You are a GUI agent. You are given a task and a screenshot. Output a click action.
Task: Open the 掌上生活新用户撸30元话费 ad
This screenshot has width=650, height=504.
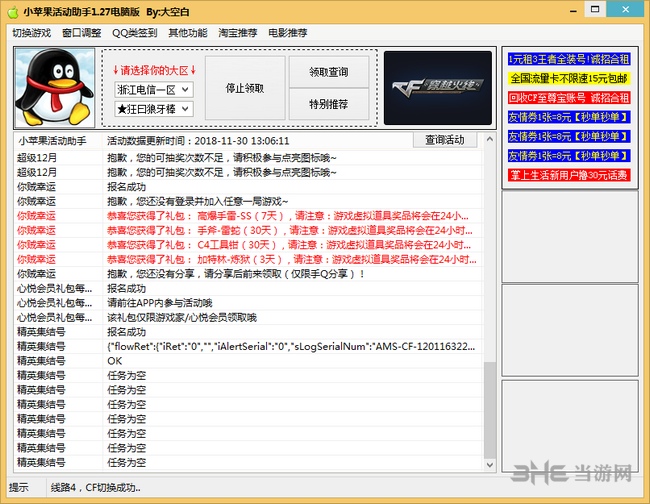[569, 175]
